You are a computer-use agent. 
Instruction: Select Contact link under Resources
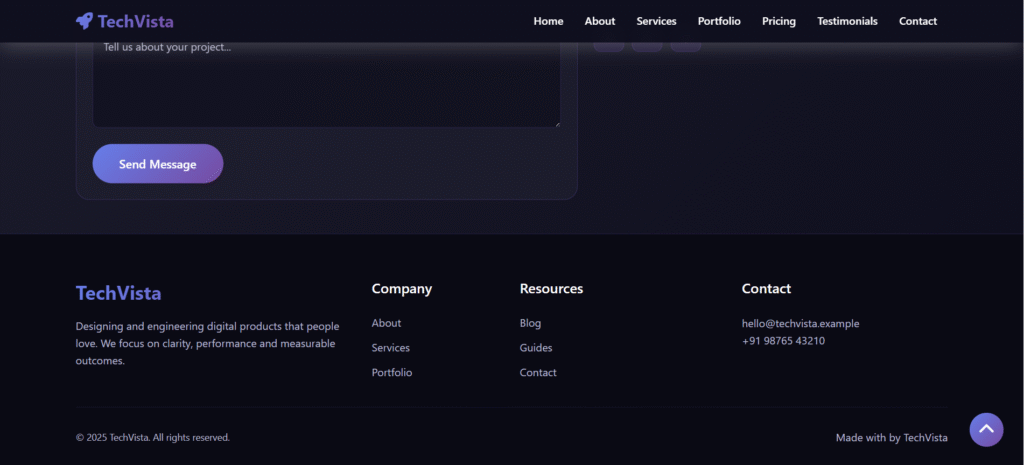point(538,373)
